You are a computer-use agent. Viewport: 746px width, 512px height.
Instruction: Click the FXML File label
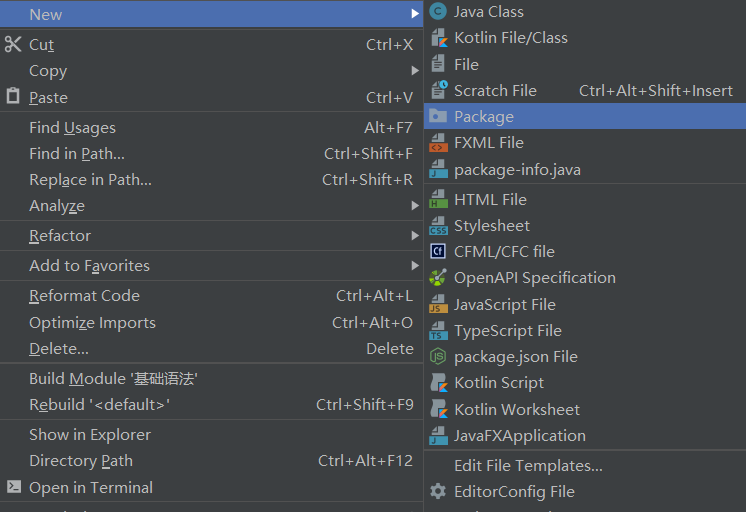coord(489,143)
